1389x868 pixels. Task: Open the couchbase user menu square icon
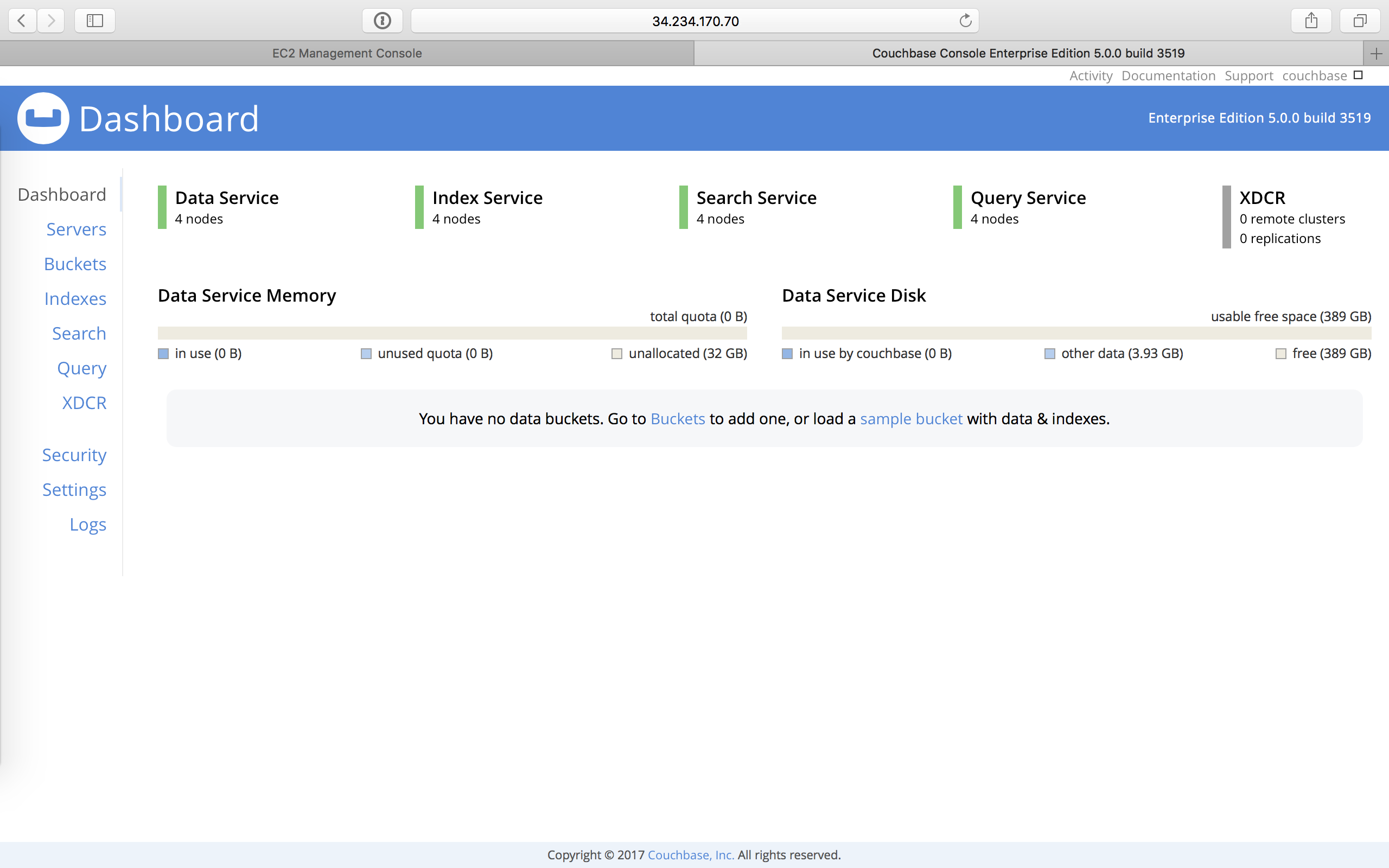point(1358,75)
